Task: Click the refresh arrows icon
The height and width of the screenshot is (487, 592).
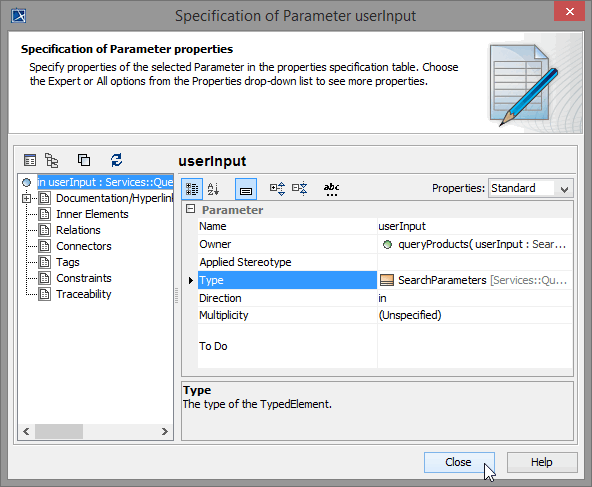Action: [x=116, y=160]
